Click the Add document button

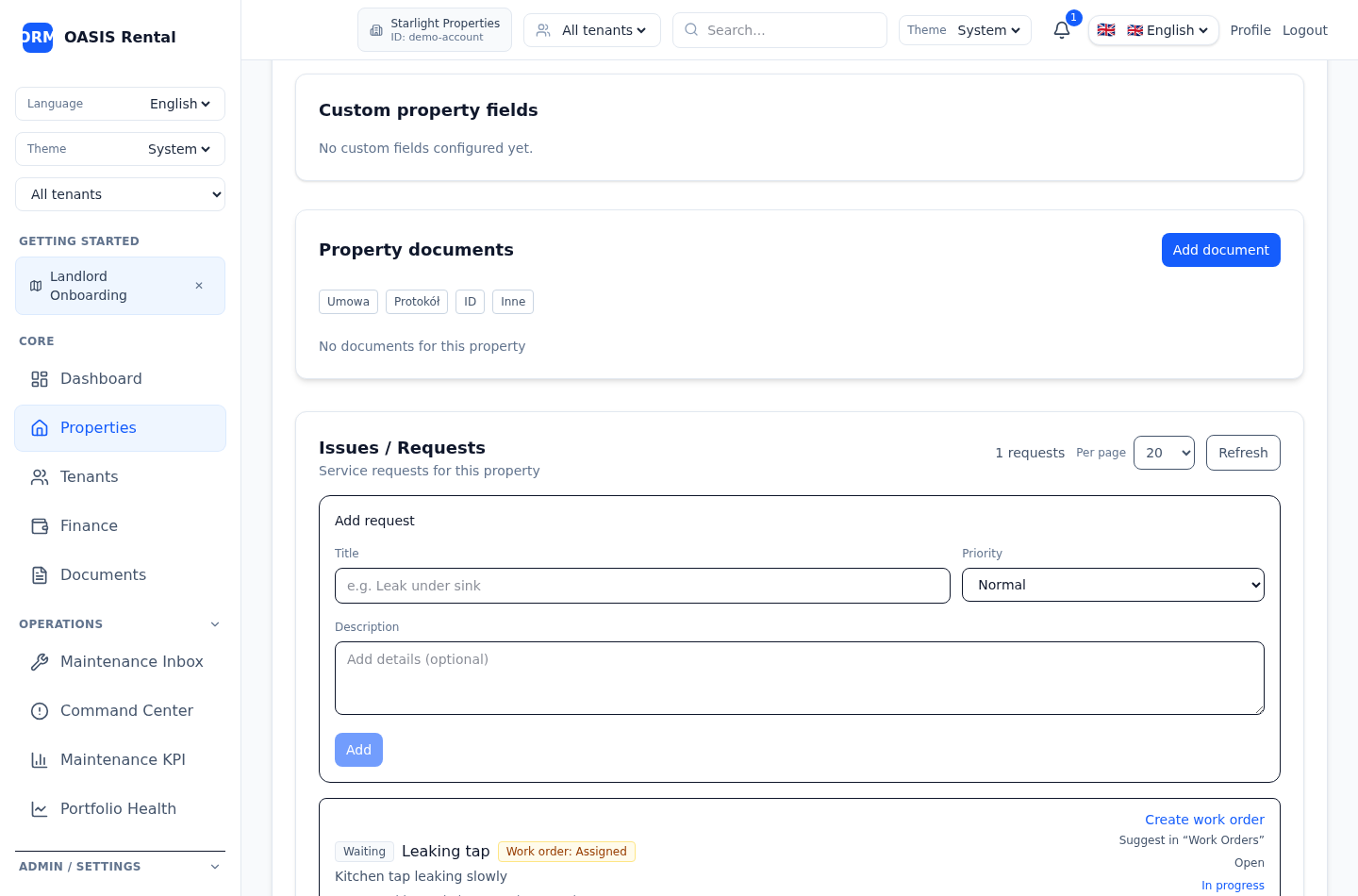[1220, 250]
